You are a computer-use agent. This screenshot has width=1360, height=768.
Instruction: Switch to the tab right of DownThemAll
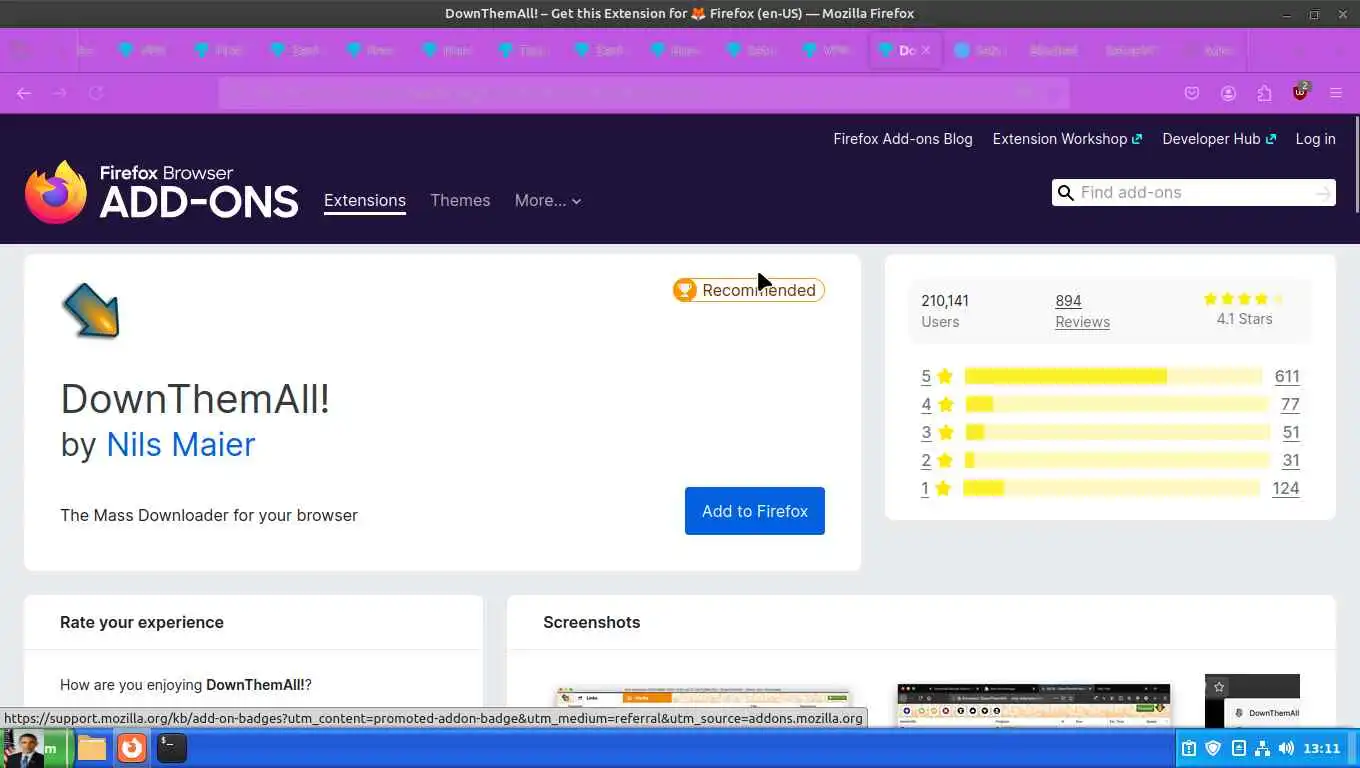(980, 50)
